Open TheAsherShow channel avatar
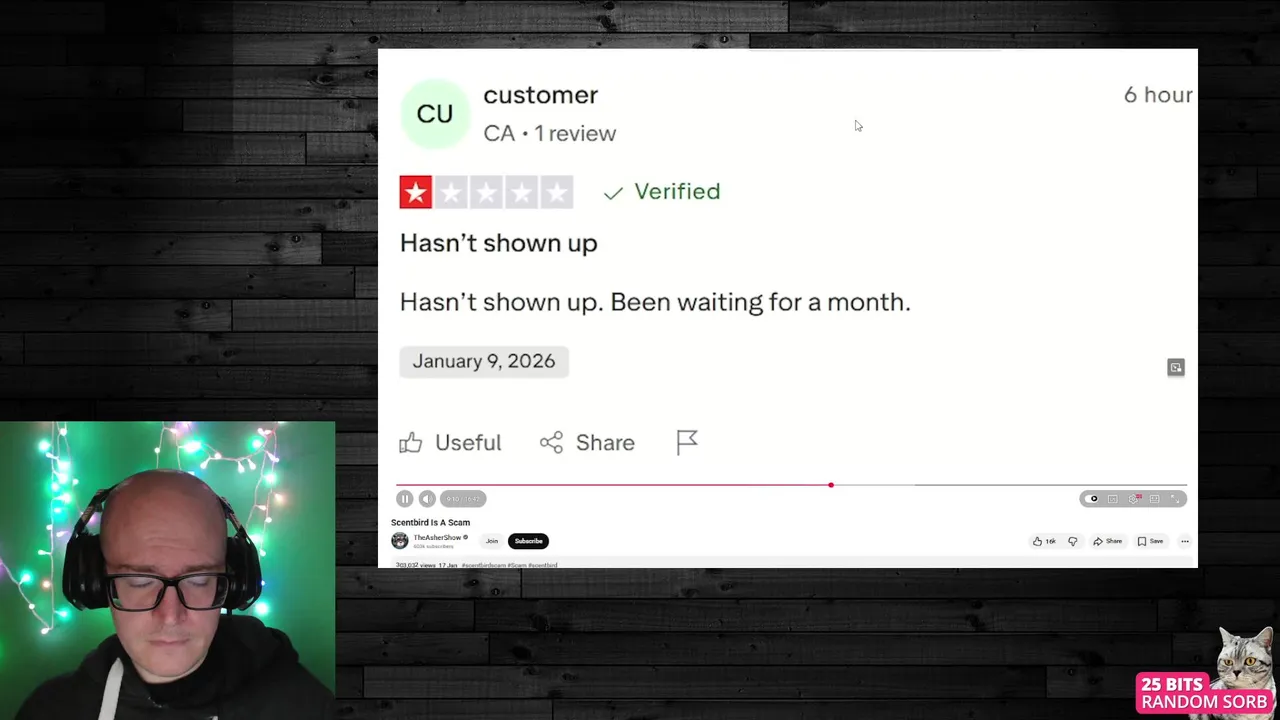 coord(400,541)
